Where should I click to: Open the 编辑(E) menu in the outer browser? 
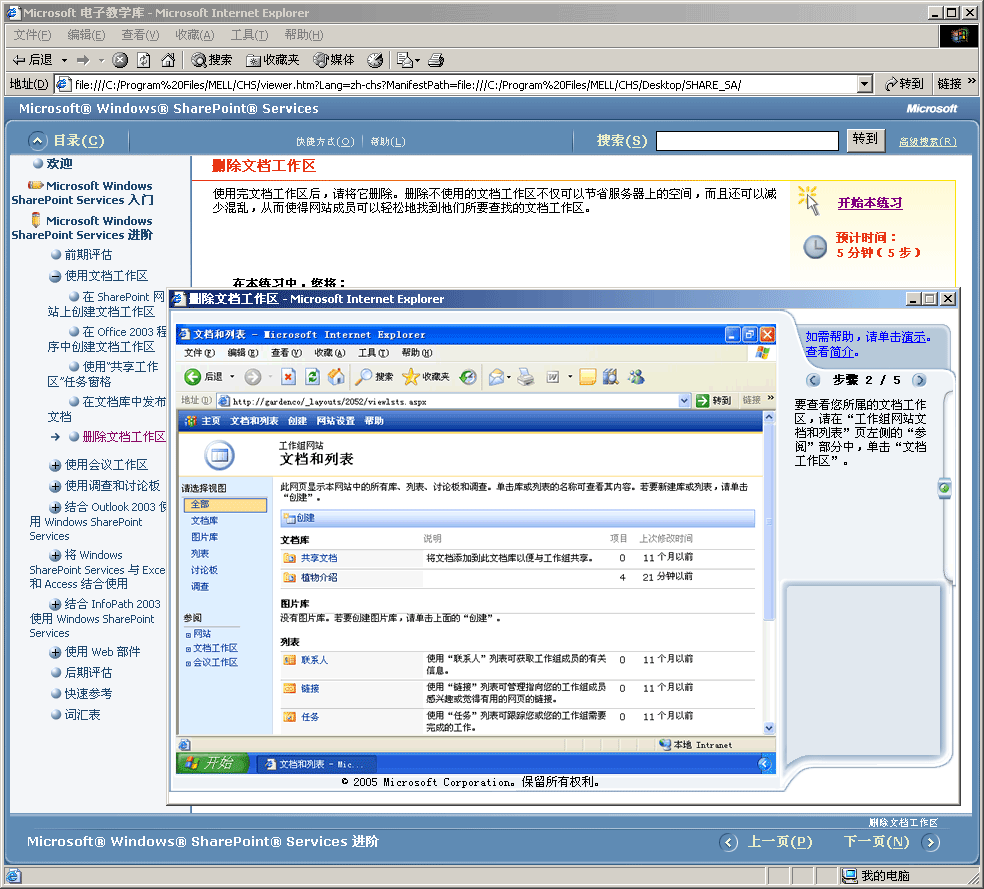(87, 35)
